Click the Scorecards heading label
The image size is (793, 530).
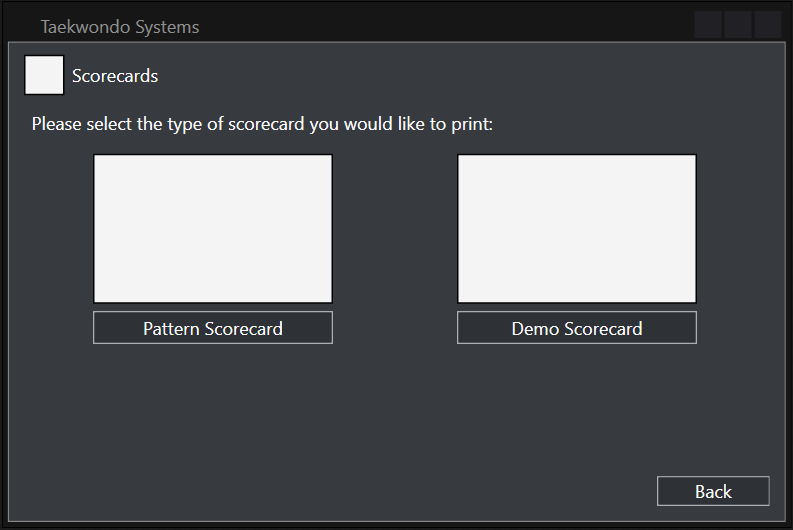[115, 76]
